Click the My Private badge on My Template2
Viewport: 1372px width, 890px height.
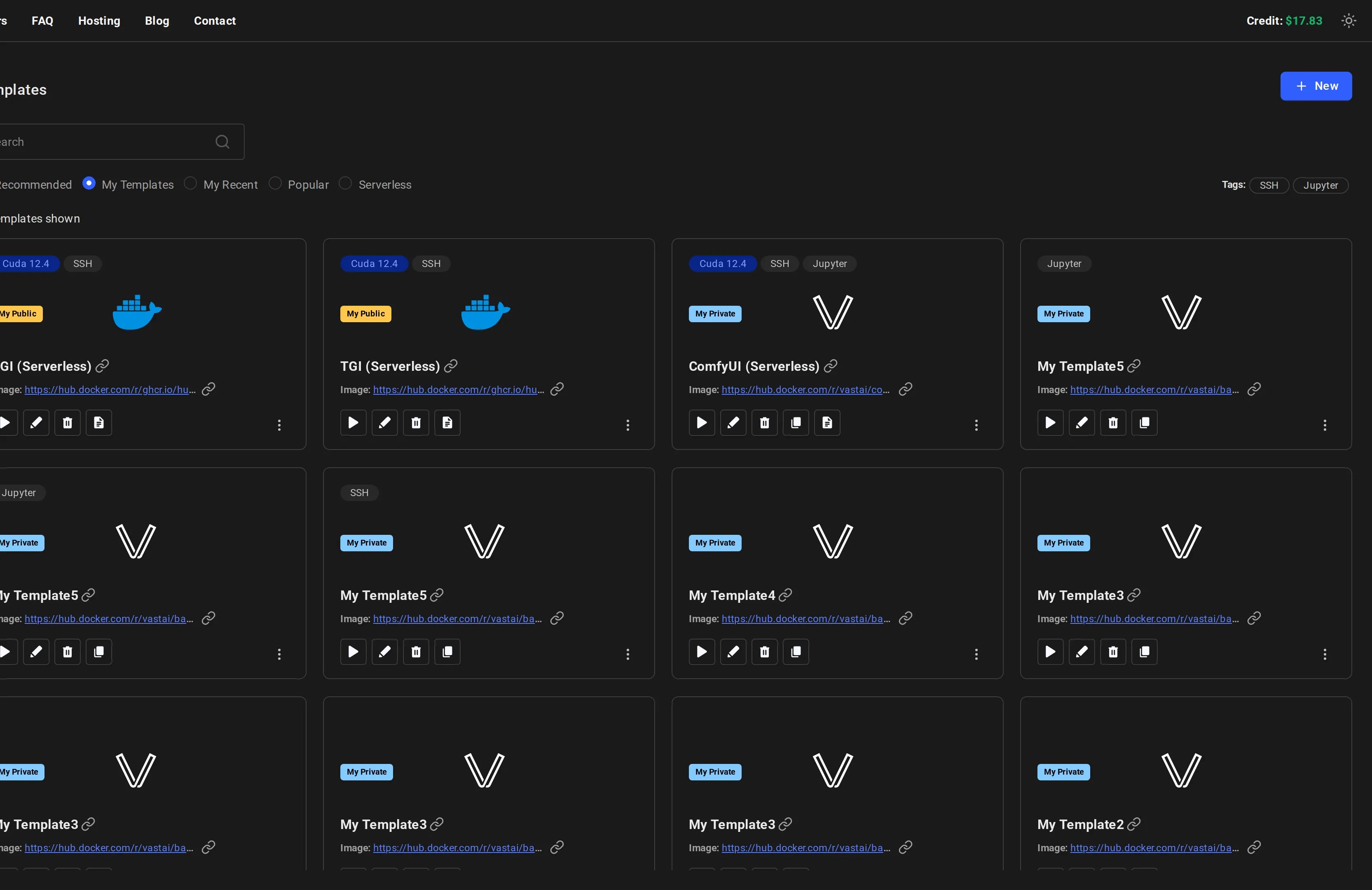1063,772
